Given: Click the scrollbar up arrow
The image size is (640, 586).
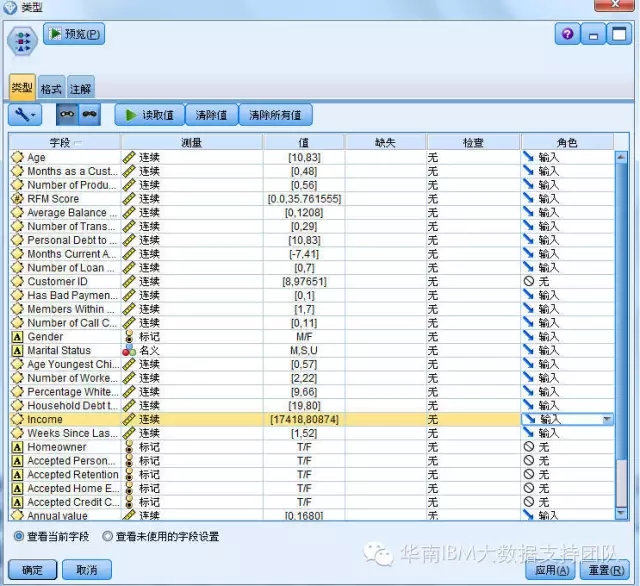Looking at the screenshot, I should [x=621, y=157].
